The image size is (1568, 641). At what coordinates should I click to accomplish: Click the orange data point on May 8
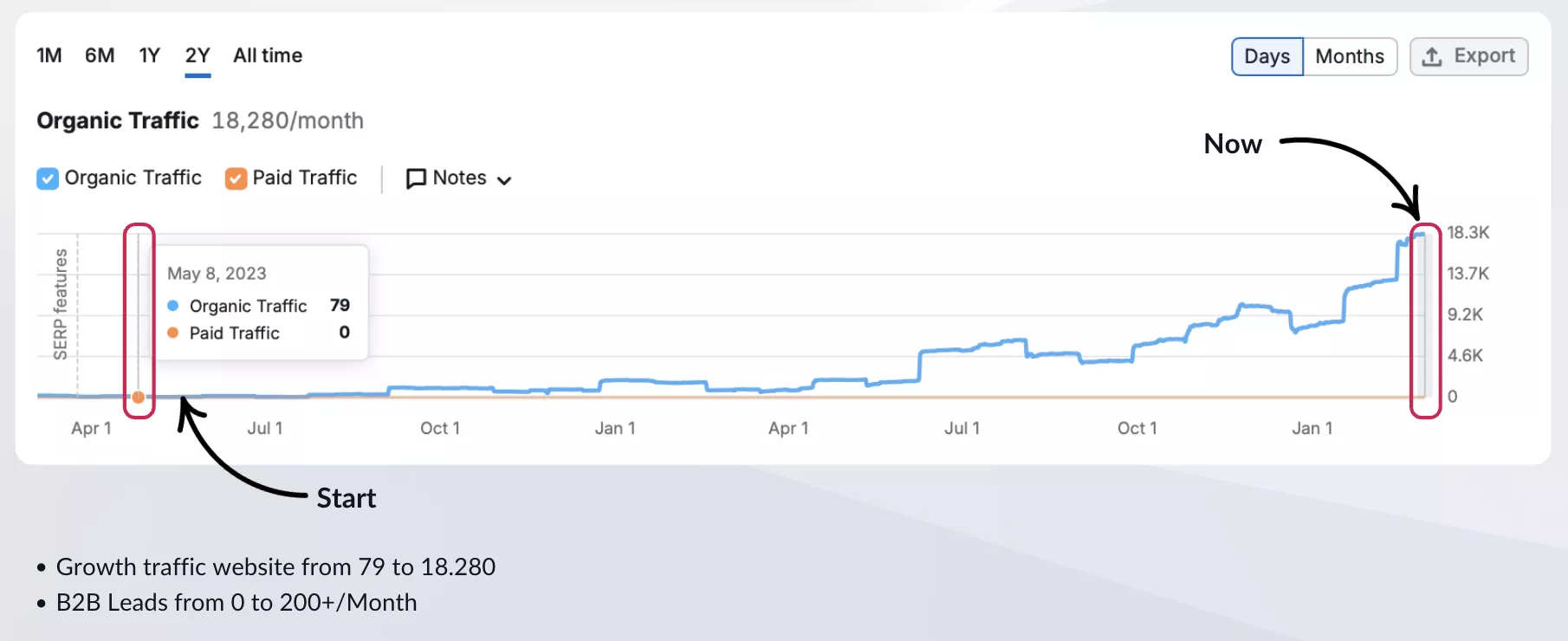pyautogui.click(x=139, y=398)
